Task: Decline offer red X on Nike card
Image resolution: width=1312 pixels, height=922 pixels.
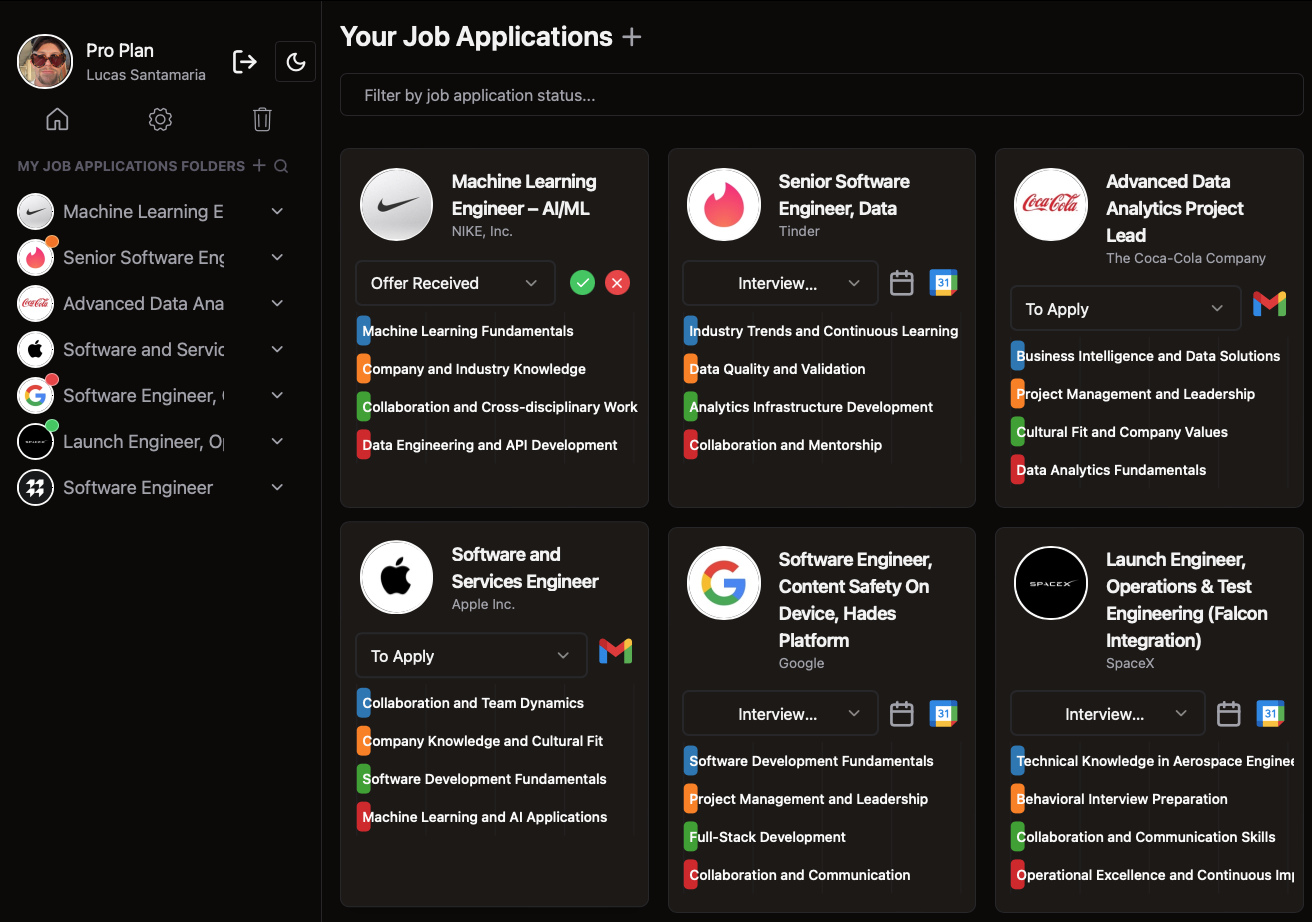Action: [x=618, y=283]
